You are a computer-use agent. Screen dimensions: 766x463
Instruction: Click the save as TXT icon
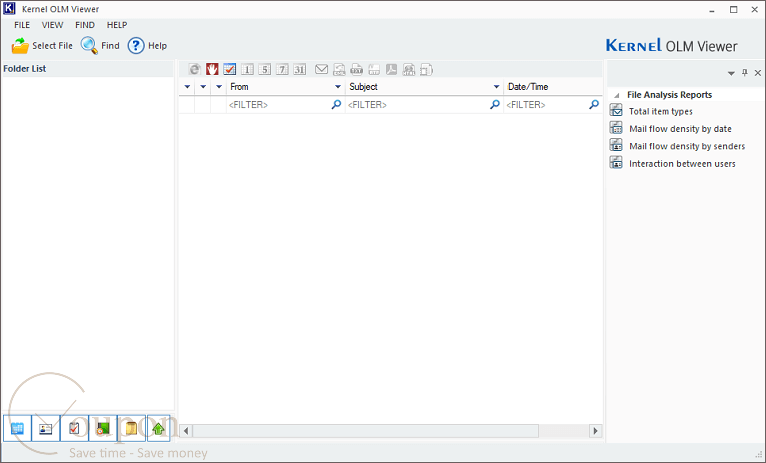pos(357,69)
